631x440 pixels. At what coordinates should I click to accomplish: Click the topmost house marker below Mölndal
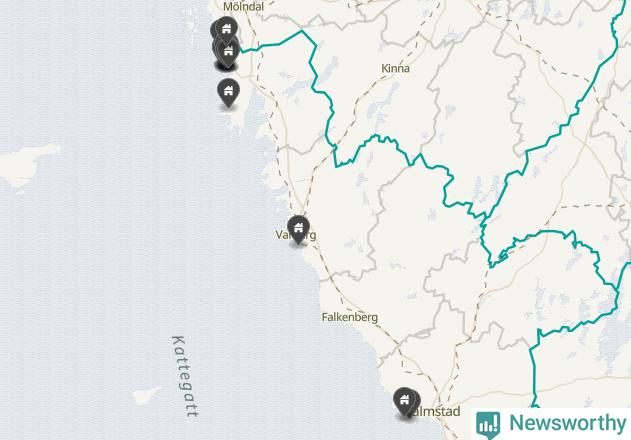[x=227, y=29]
